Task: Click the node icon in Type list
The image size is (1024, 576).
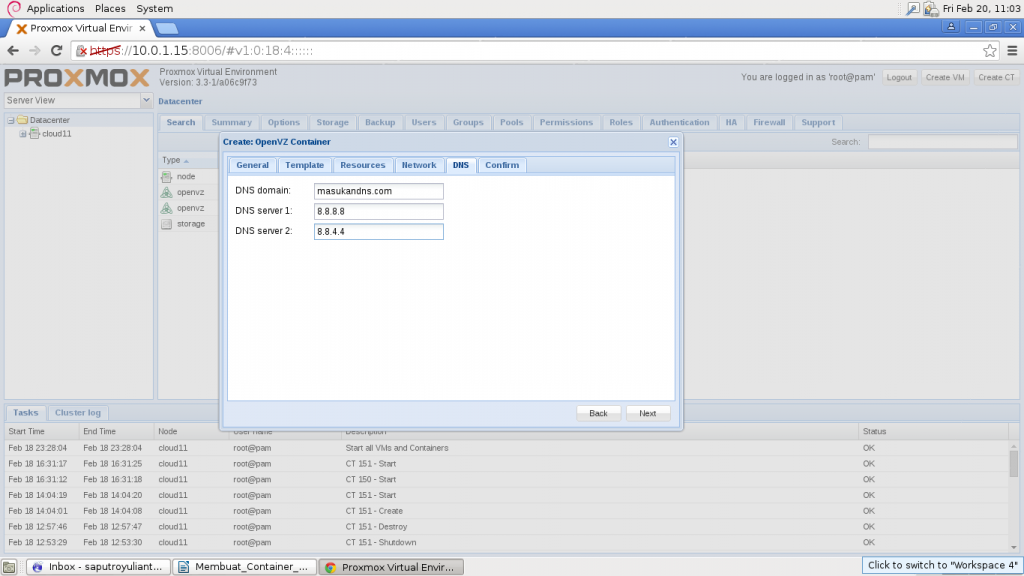Action: coord(167,176)
